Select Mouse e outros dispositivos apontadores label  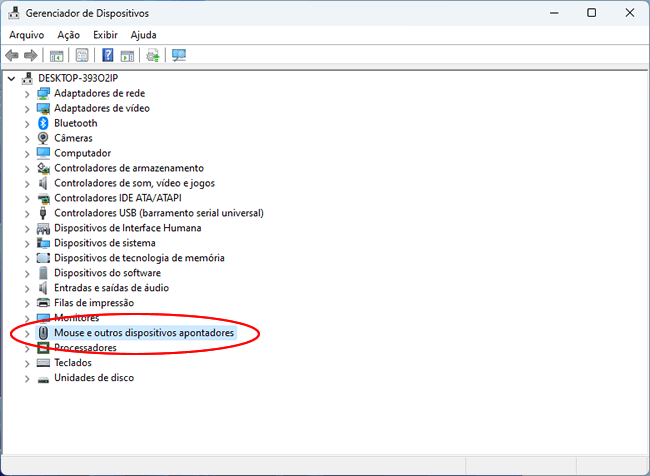tap(144, 333)
